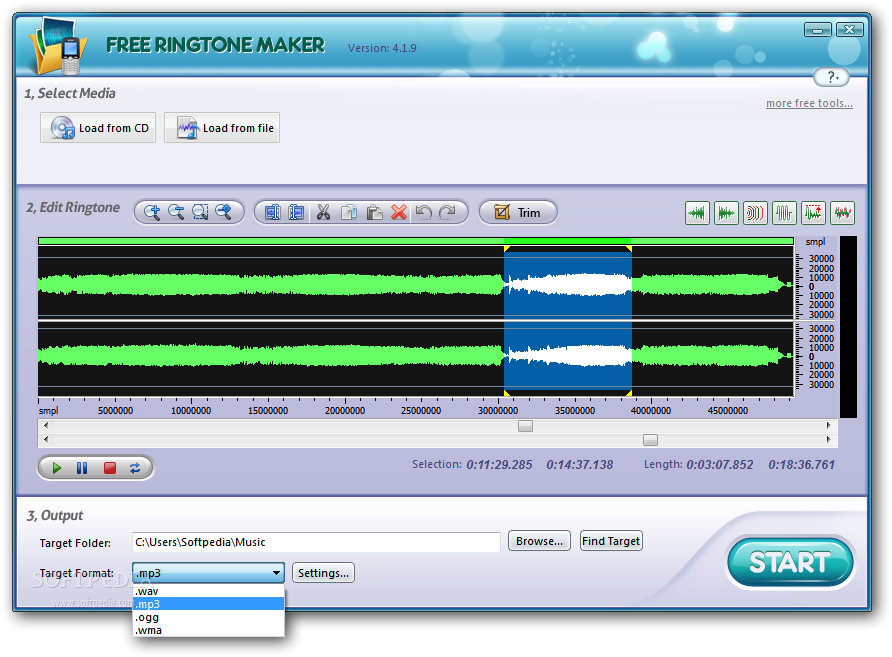Trim the audio to selection
The width and height of the screenshot is (892, 657).
(518, 213)
